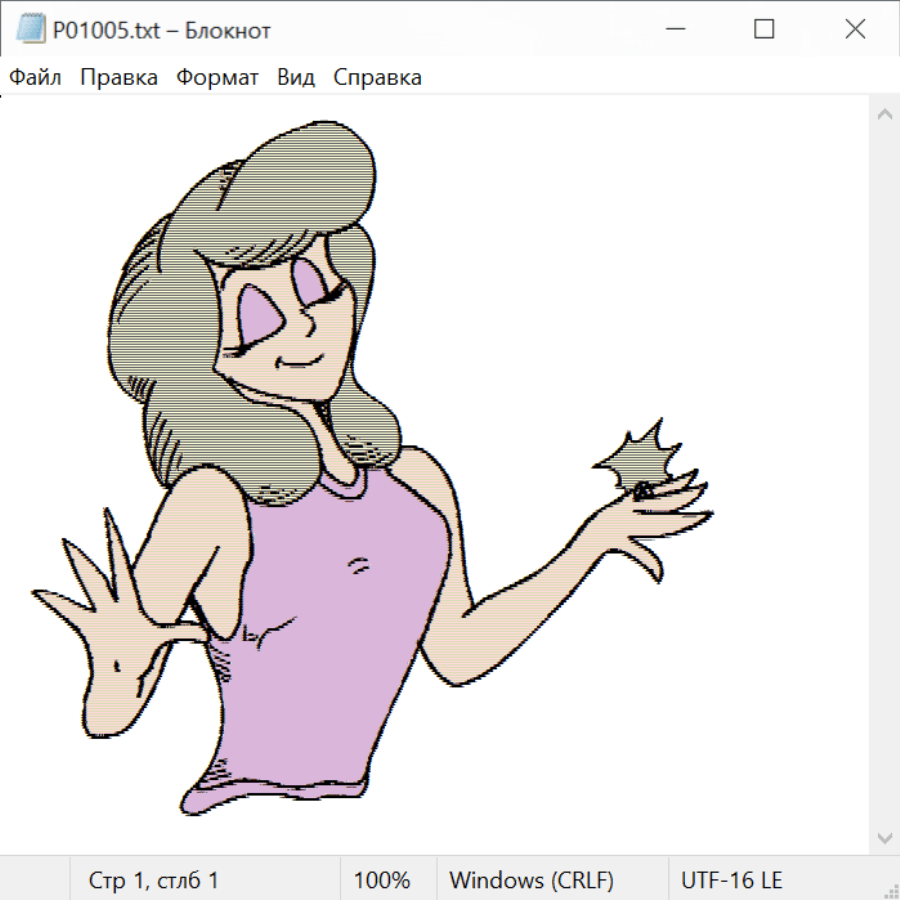Click the leaf held in hand
This screenshot has width=900, height=900.
pos(642,460)
